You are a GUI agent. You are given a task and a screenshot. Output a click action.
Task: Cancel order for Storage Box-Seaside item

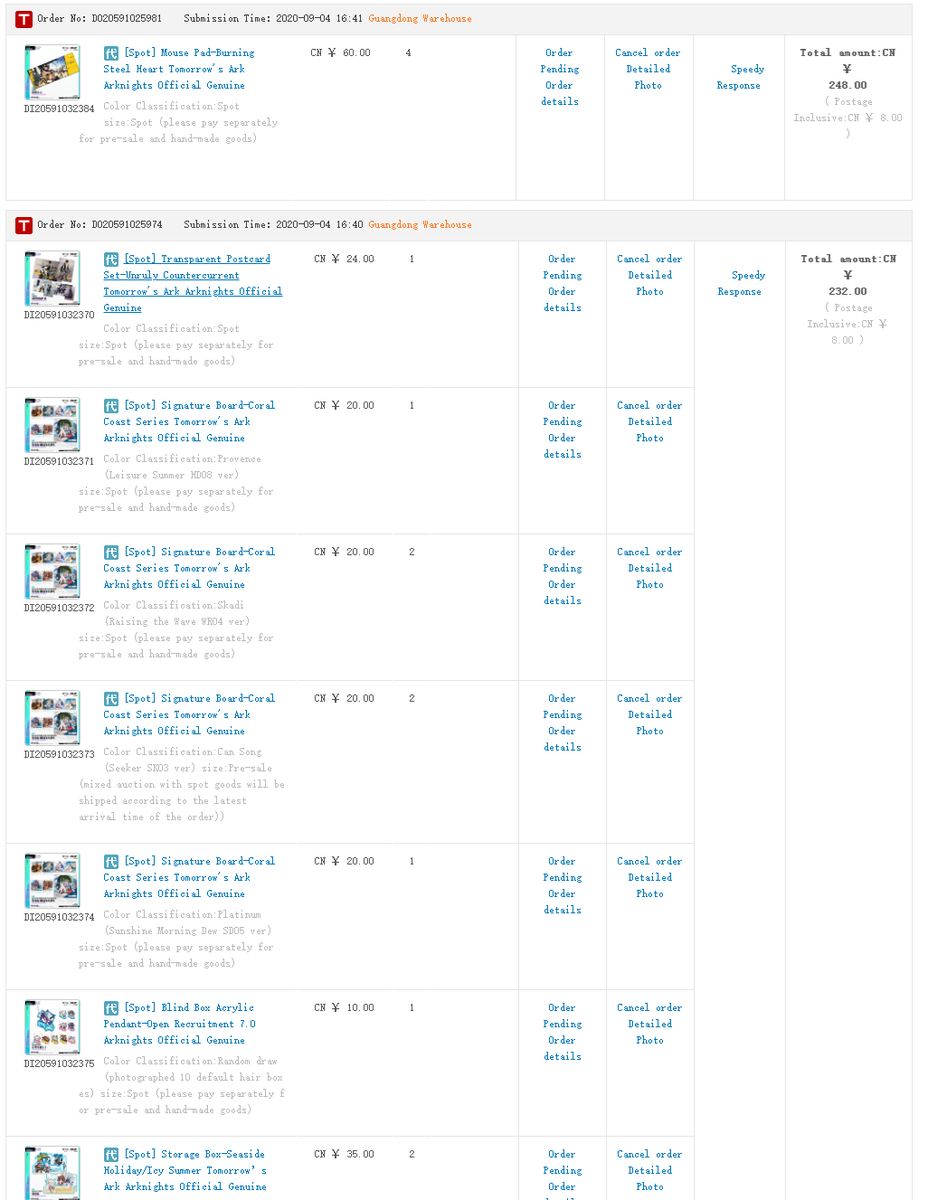pos(650,1154)
